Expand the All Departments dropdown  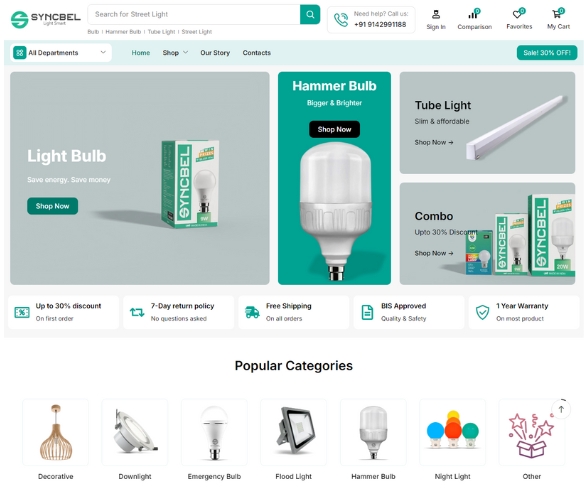click(x=61, y=53)
